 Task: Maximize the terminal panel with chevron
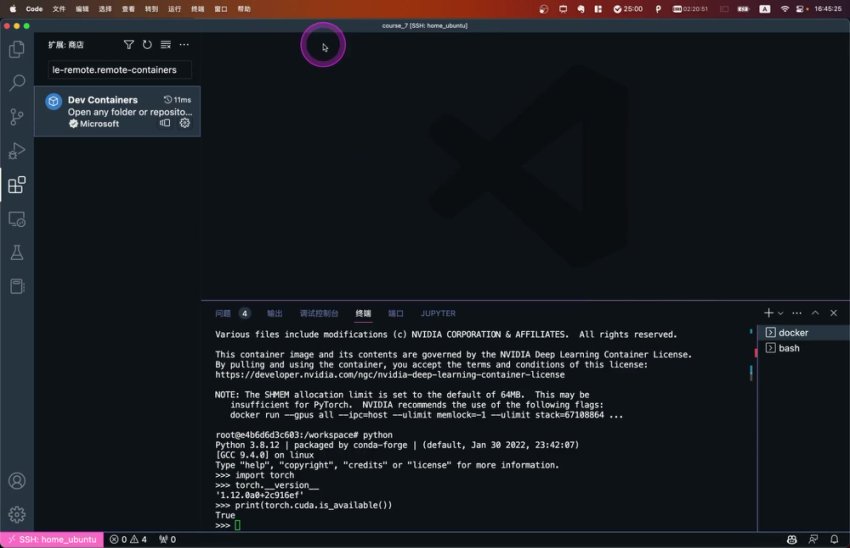coord(815,313)
